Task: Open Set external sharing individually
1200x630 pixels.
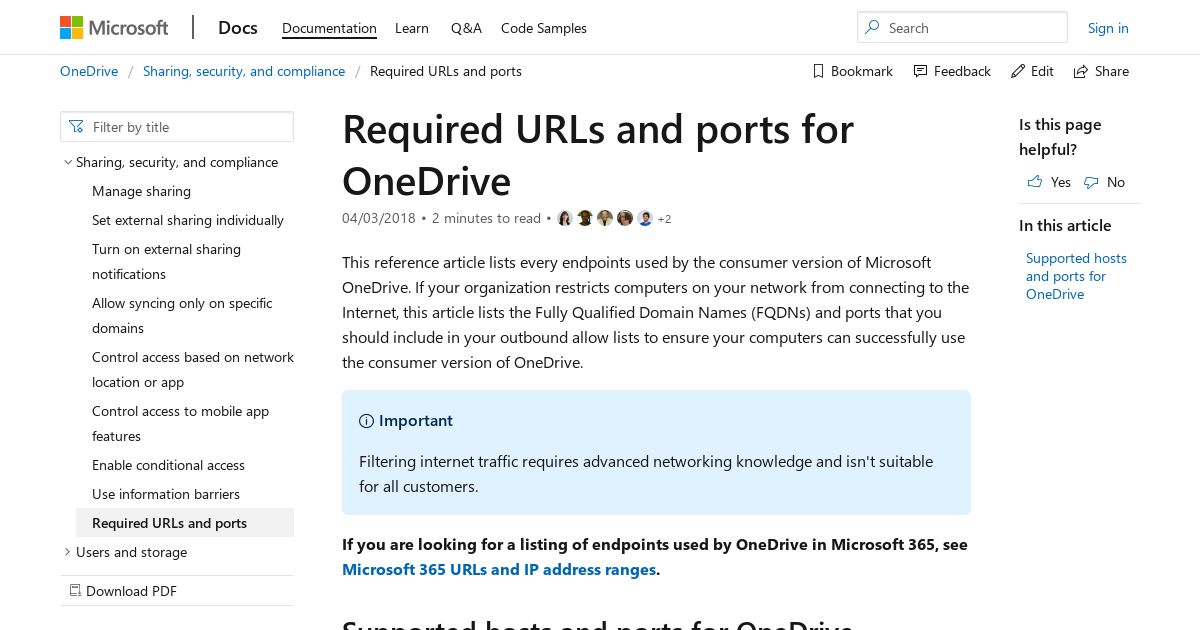Action: pos(188,220)
